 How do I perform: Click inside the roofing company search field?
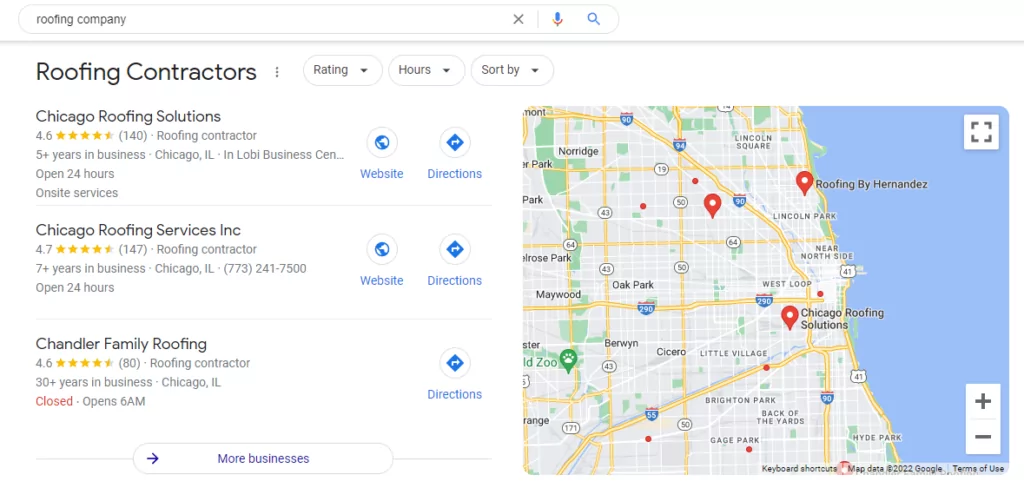click(268, 19)
